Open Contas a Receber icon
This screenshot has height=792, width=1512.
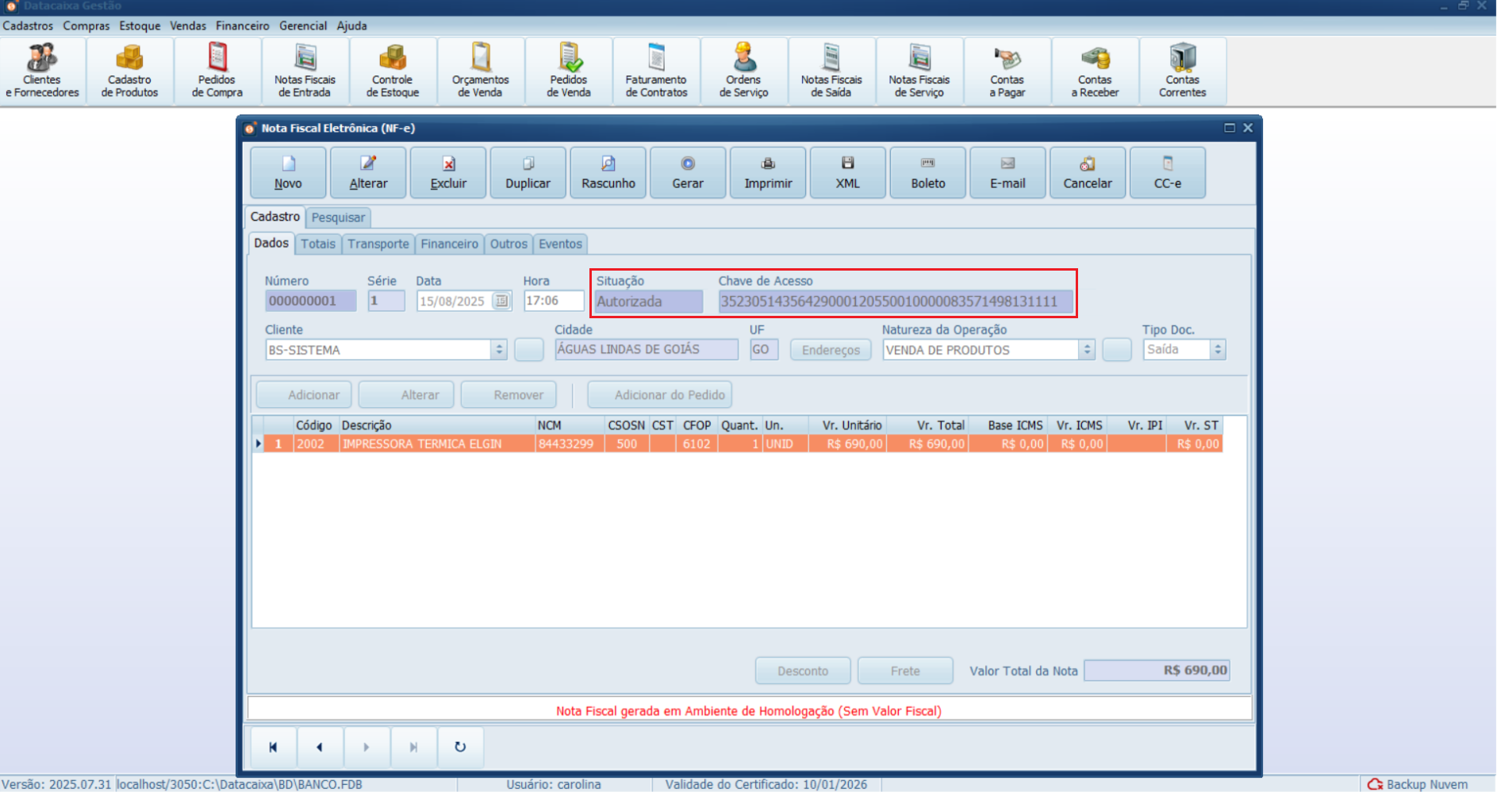(1095, 71)
